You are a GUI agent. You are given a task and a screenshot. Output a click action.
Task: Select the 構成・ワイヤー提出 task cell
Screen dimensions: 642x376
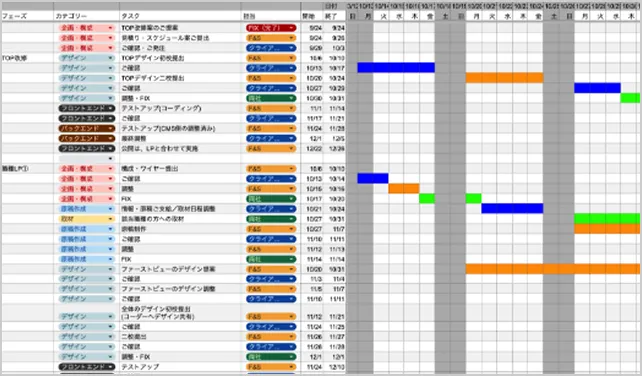point(180,169)
